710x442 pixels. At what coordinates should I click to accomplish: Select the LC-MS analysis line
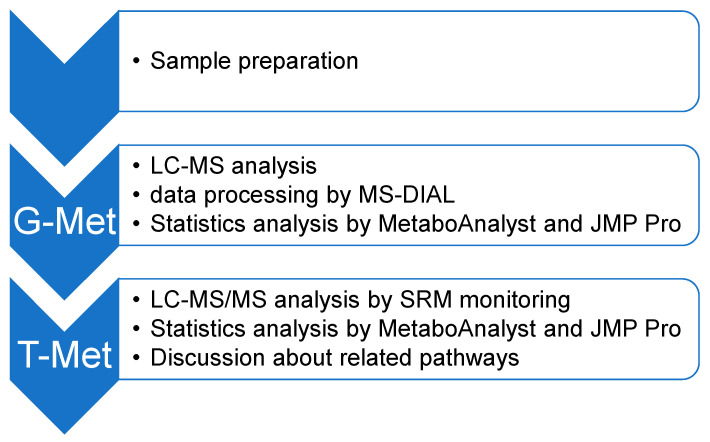[233, 166]
